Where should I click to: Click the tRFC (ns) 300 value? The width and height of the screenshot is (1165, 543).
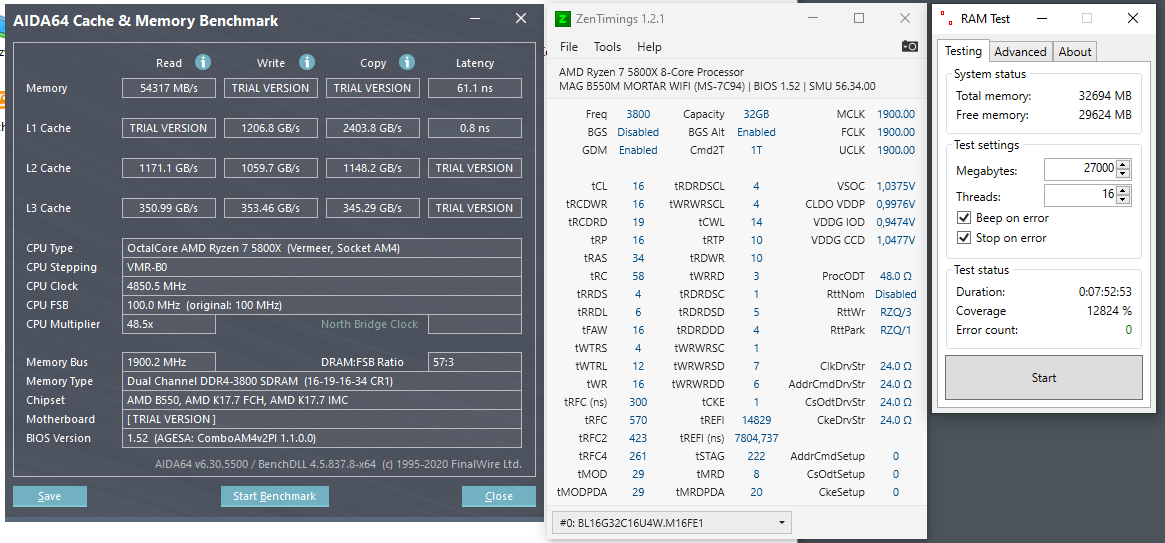(638, 402)
